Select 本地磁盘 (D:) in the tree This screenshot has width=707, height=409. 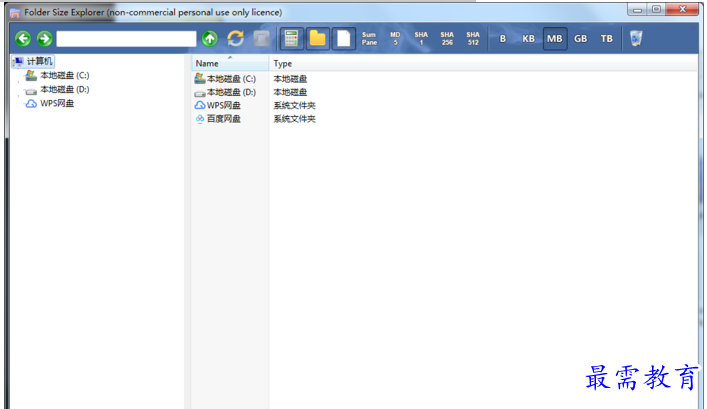(x=64, y=89)
